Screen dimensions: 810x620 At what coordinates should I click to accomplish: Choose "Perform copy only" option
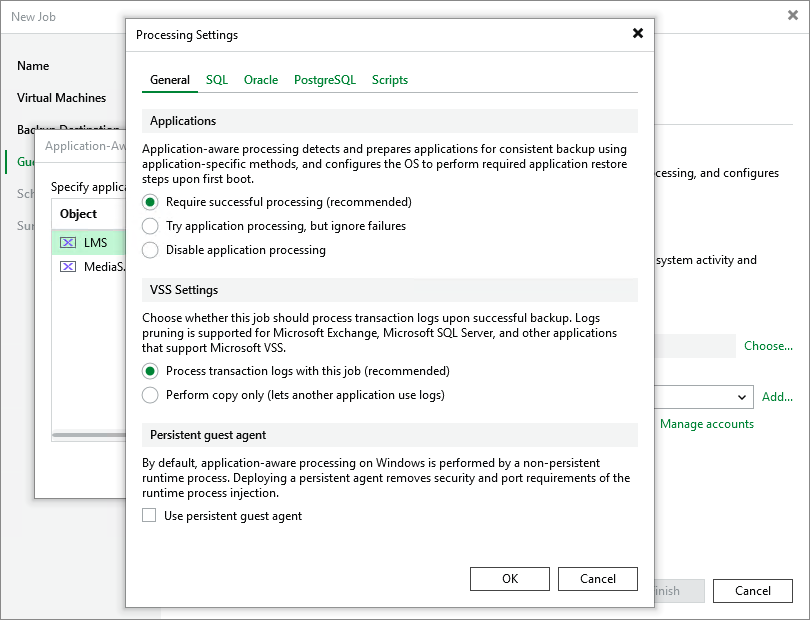click(x=150, y=395)
